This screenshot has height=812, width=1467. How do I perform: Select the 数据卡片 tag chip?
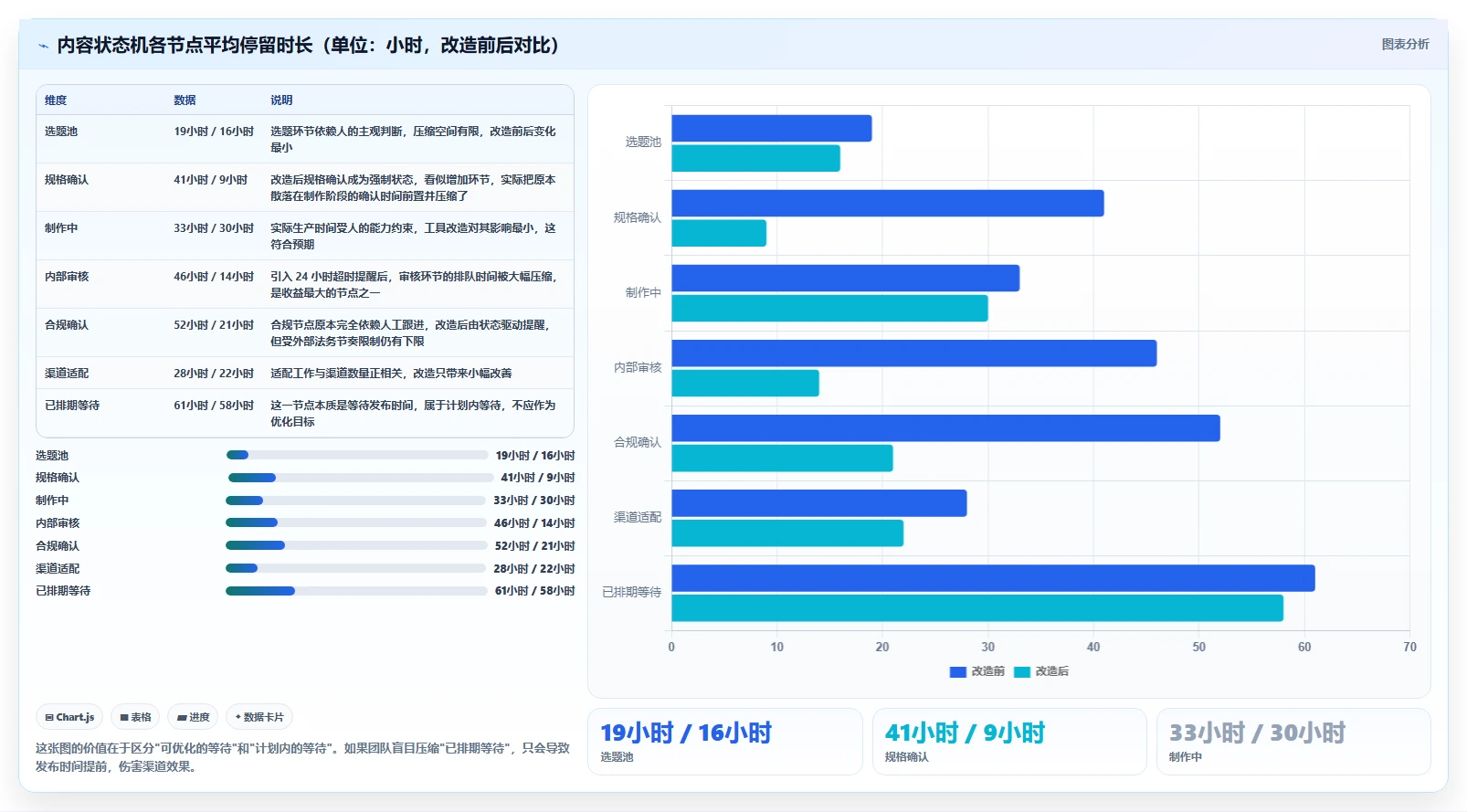point(259,717)
